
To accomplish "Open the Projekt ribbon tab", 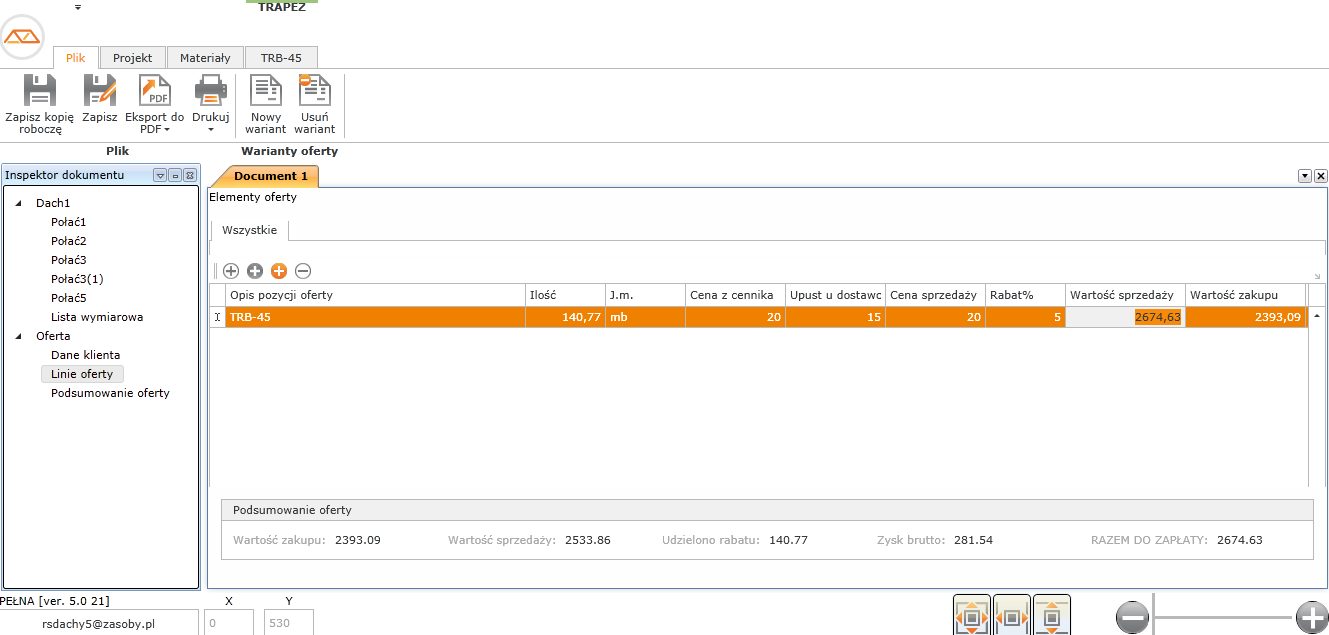I will click(x=132, y=58).
